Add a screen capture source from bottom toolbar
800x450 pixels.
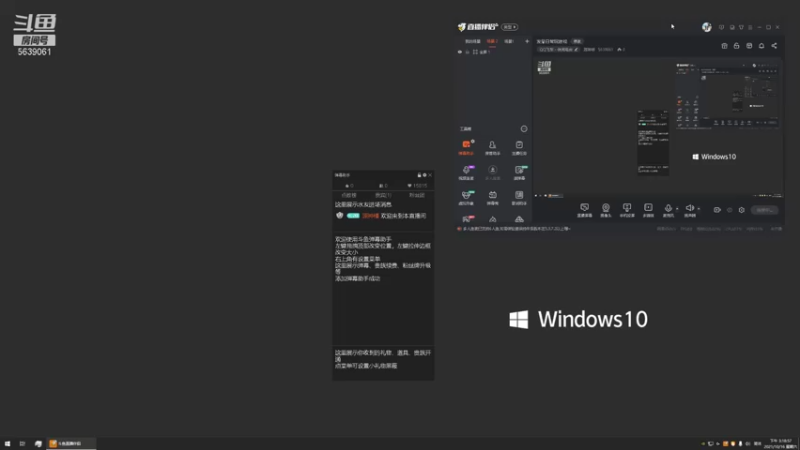584,210
